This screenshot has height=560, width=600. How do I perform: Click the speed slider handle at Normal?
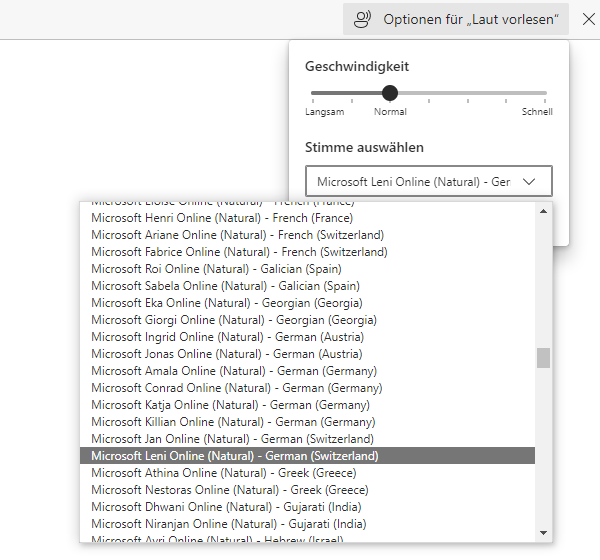(x=390, y=93)
